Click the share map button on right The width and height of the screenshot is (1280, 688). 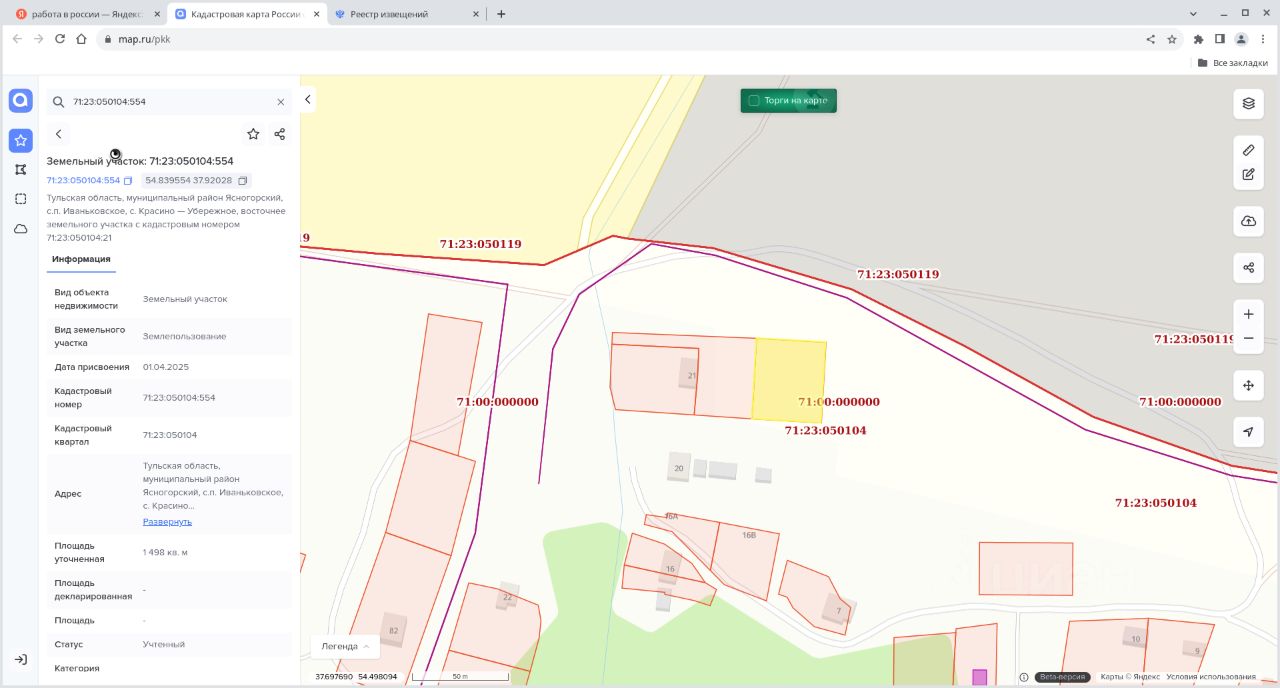click(1248, 267)
